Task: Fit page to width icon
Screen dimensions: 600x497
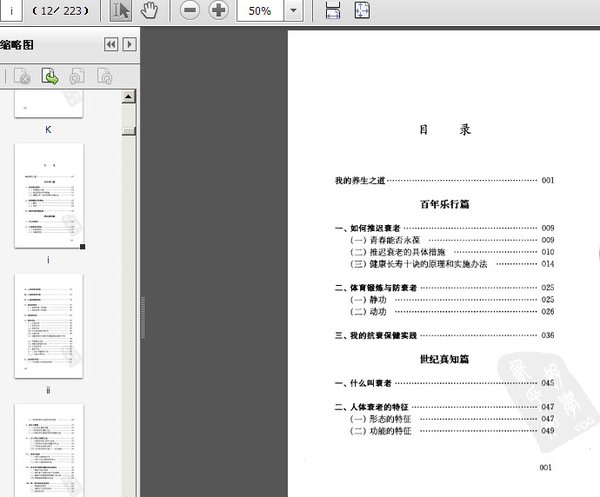Action: (x=333, y=10)
